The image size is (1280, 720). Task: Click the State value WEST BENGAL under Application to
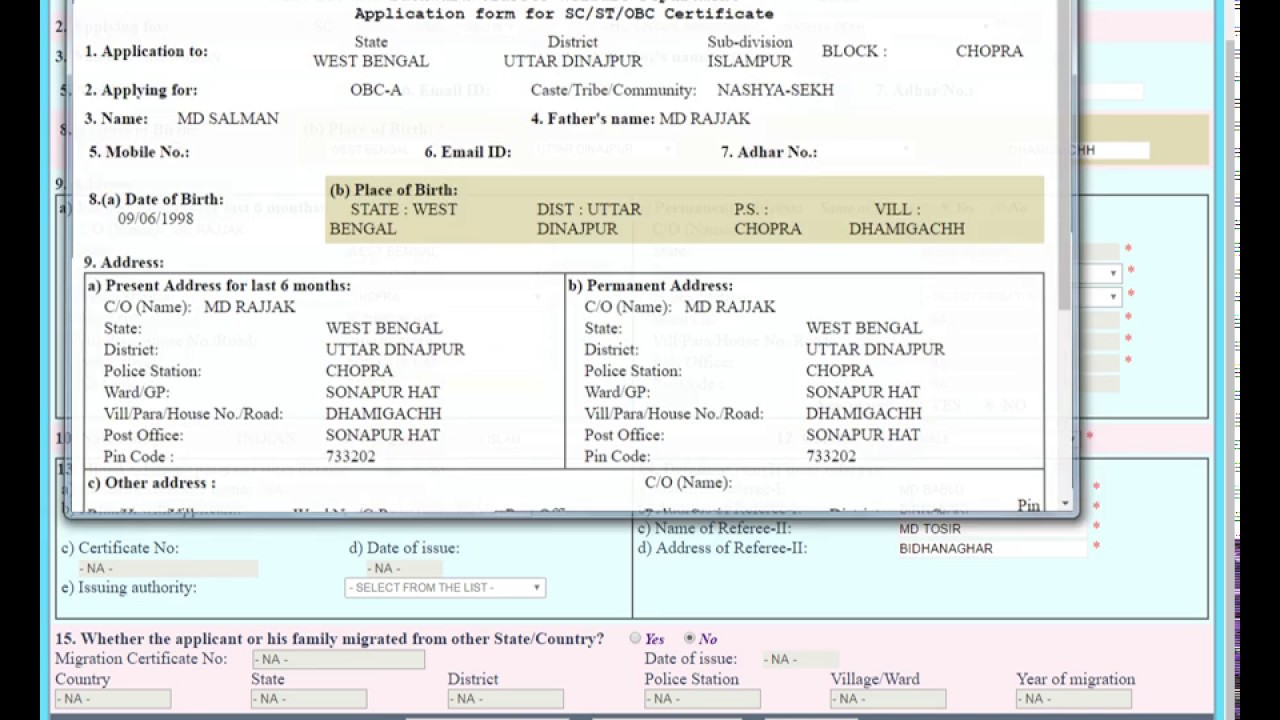point(371,61)
